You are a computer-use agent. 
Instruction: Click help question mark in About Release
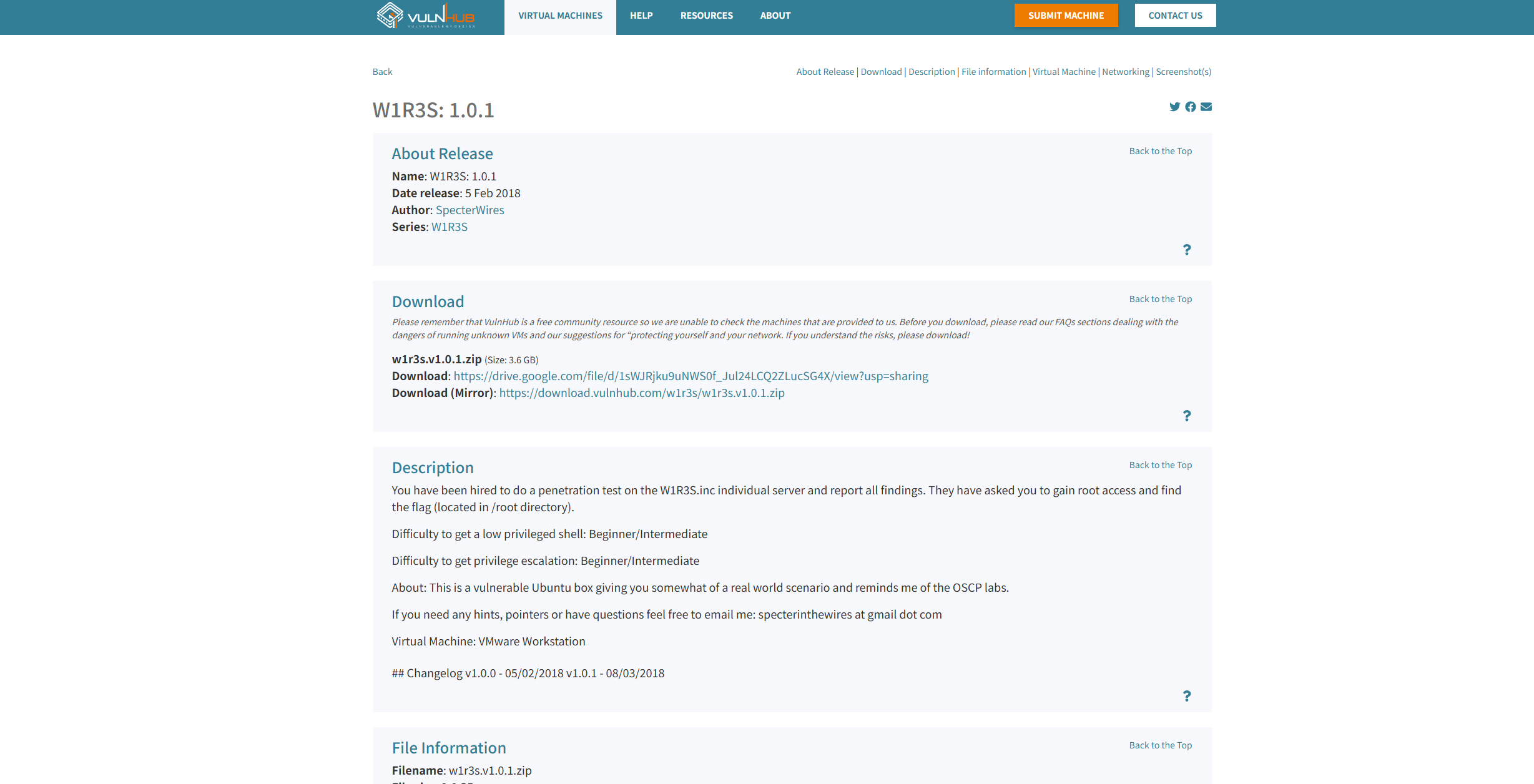(1186, 250)
